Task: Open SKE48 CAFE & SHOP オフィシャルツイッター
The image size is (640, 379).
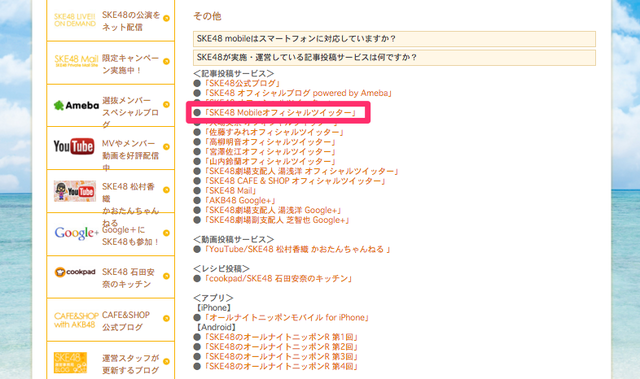Action: click(x=295, y=181)
